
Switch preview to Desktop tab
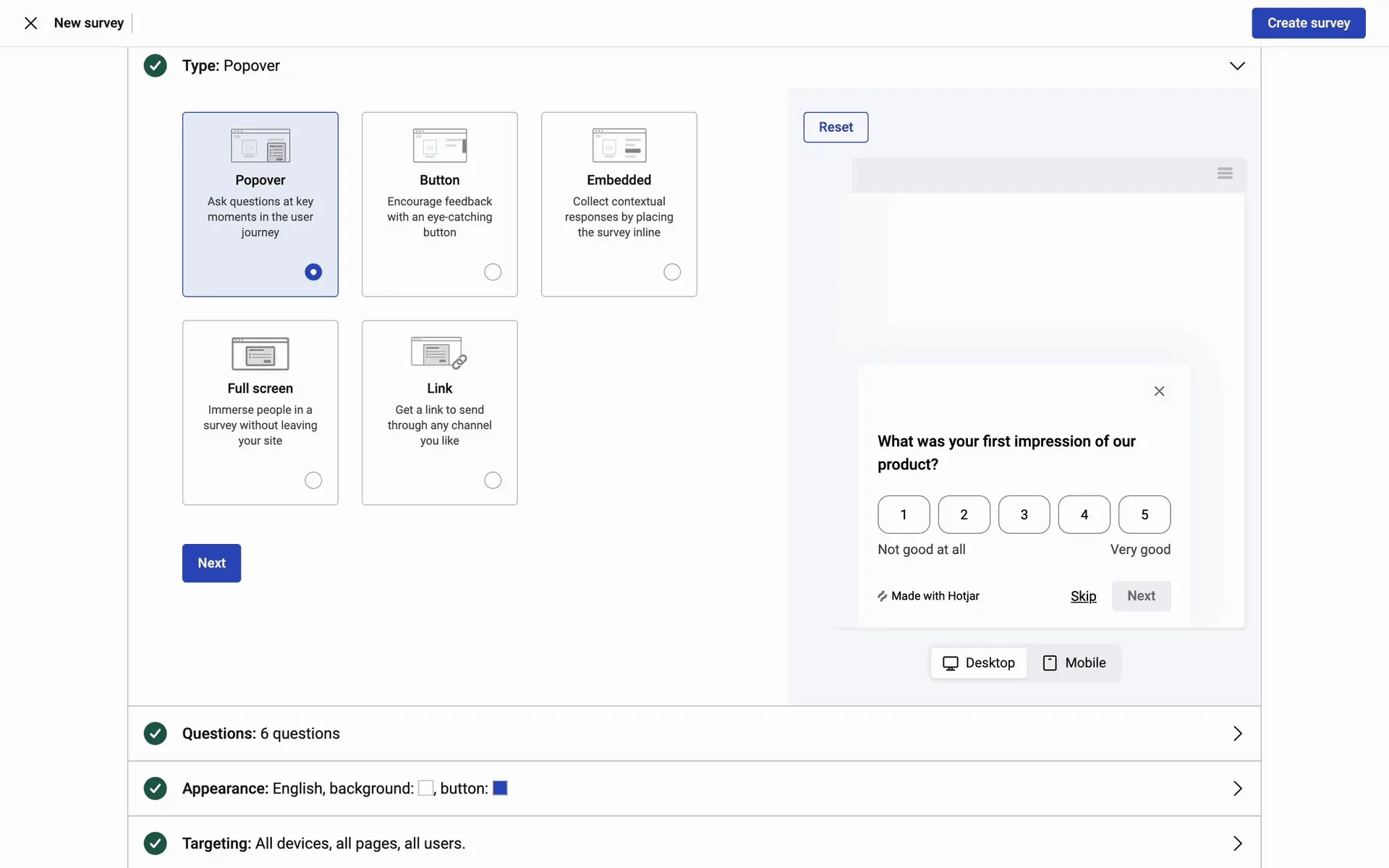click(979, 663)
